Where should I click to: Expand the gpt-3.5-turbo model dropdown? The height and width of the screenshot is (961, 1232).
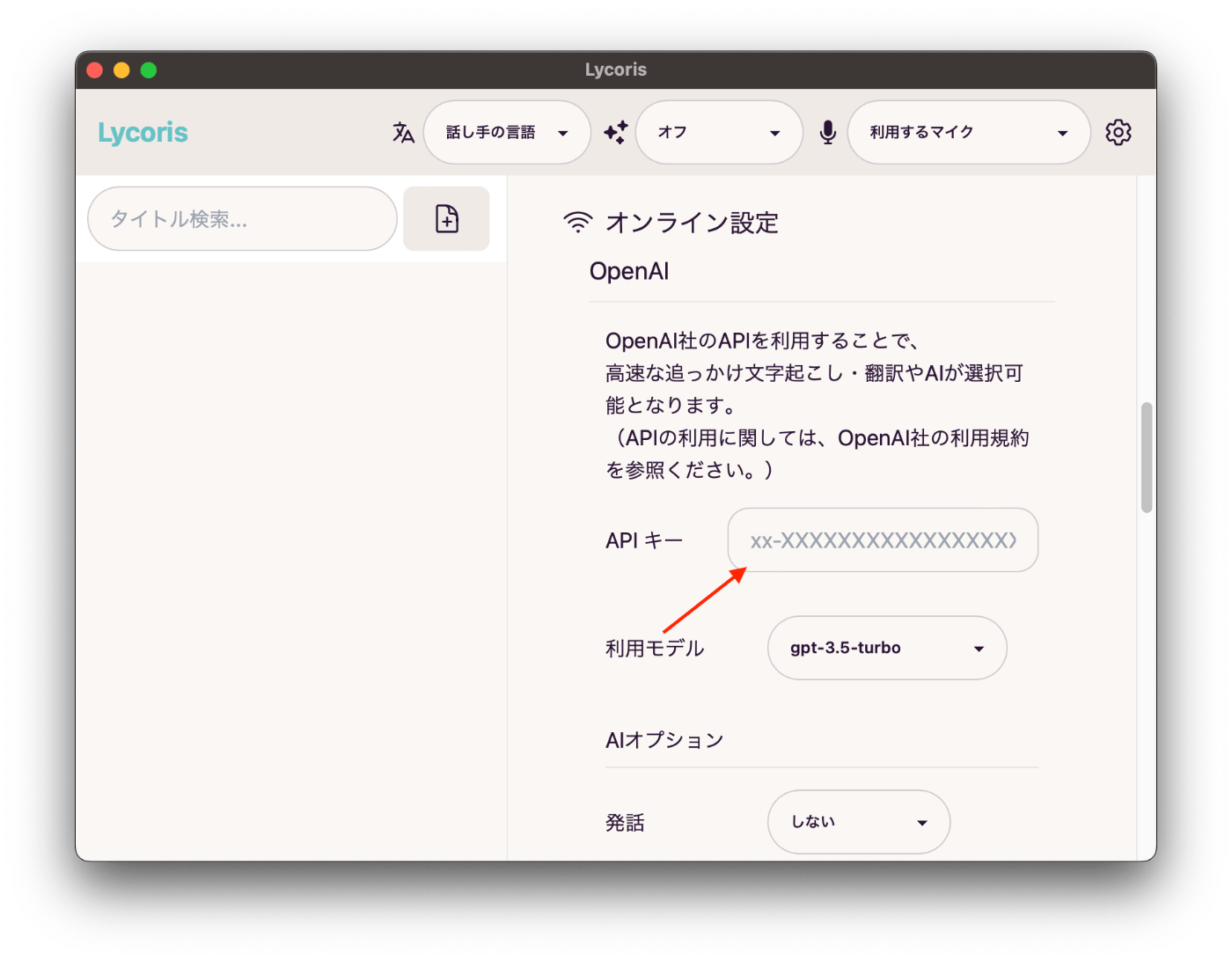click(887, 648)
